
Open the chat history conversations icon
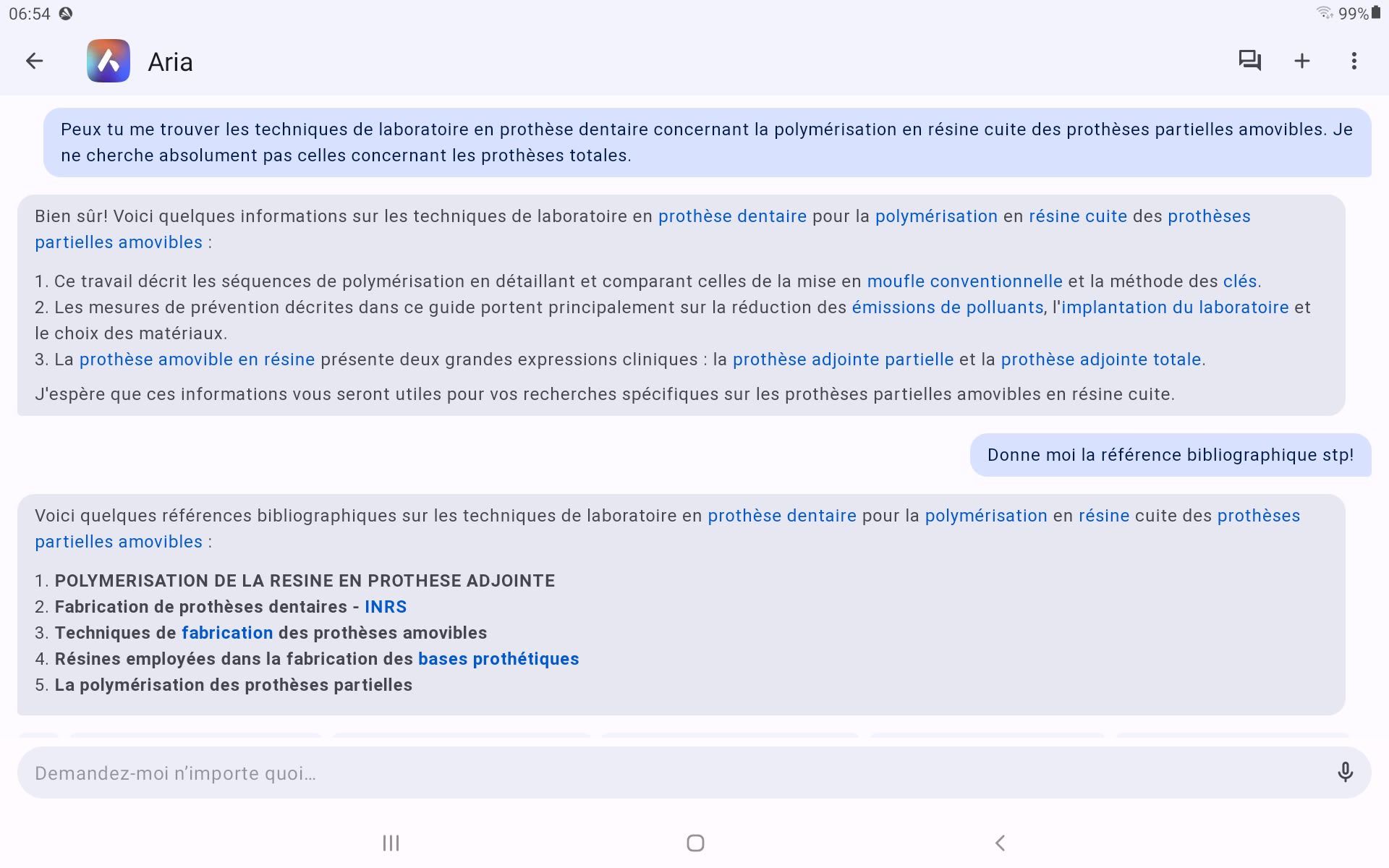(x=1249, y=61)
